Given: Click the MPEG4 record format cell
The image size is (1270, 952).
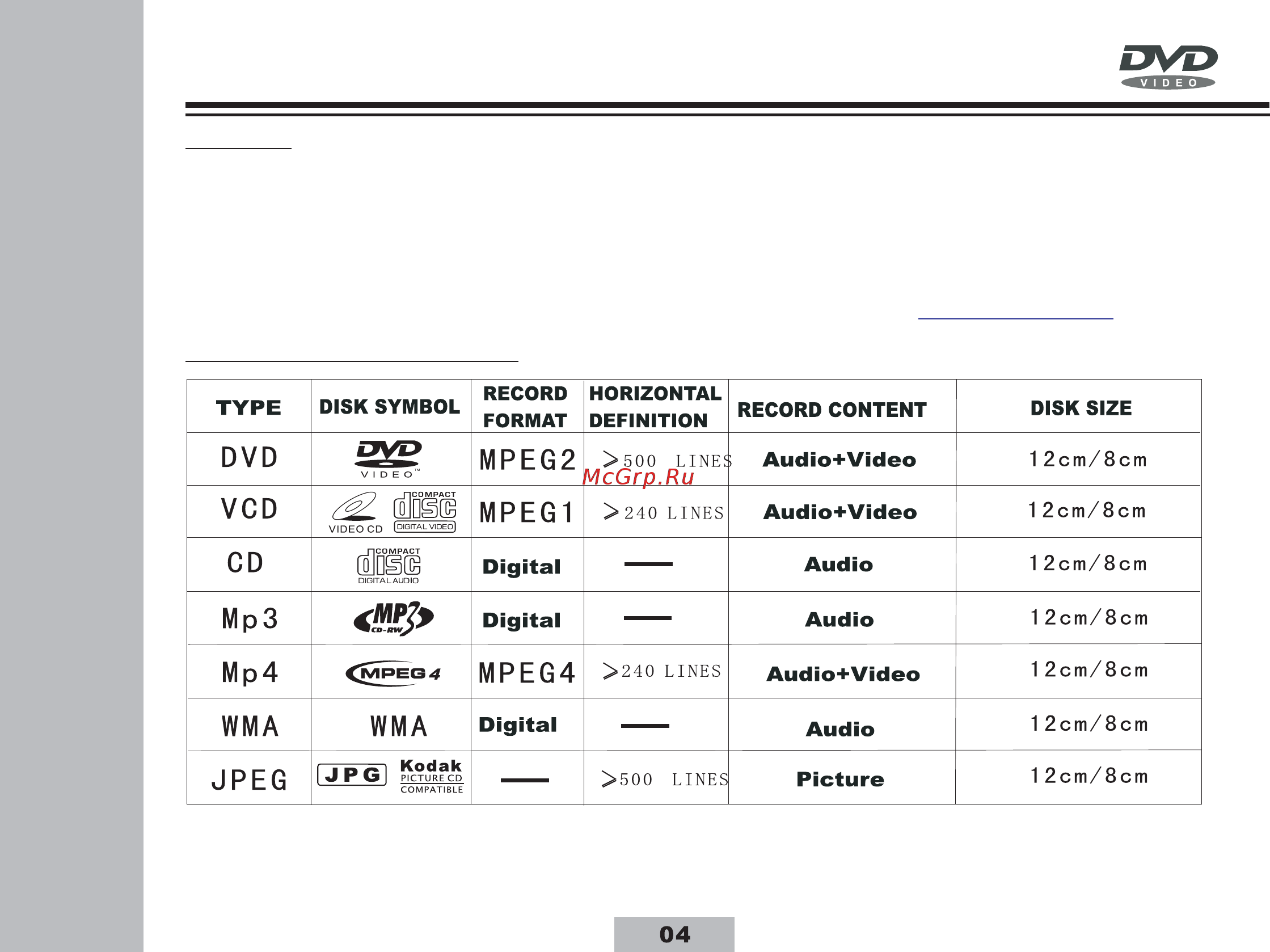Looking at the screenshot, I should [526, 673].
